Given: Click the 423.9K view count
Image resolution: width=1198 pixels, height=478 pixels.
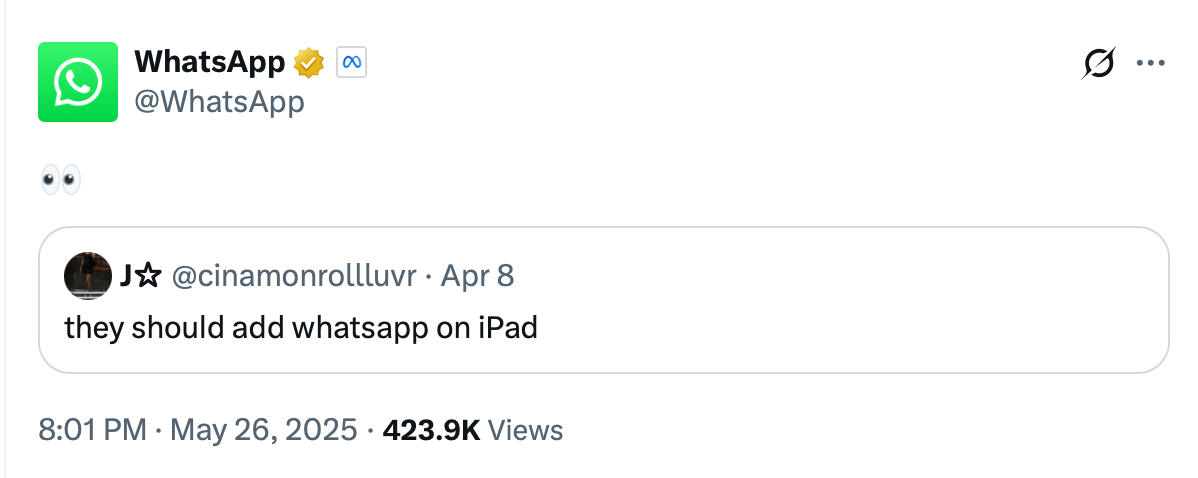Looking at the screenshot, I should coord(431,430).
